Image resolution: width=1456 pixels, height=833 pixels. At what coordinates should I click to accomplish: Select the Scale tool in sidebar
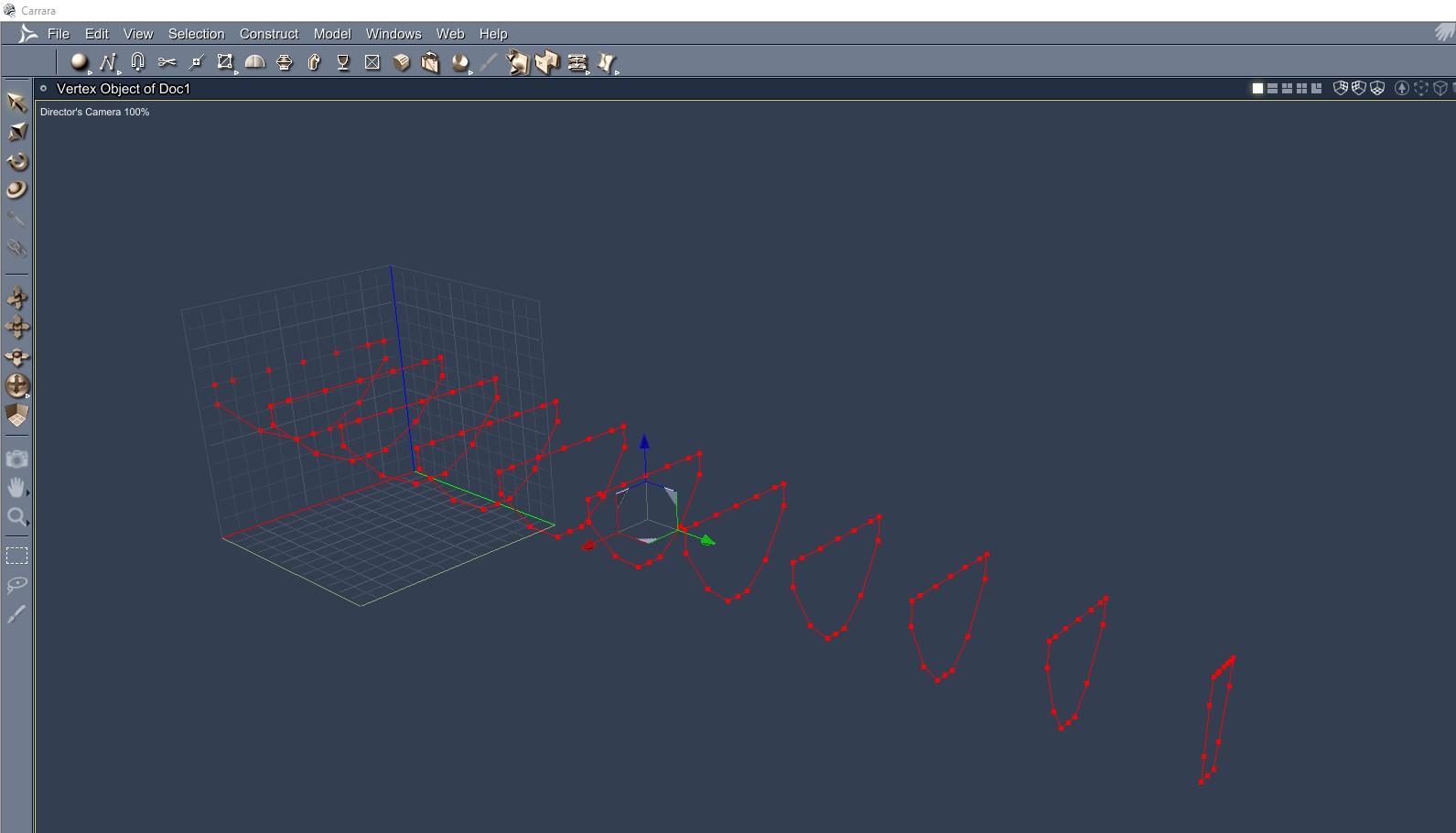point(16,132)
